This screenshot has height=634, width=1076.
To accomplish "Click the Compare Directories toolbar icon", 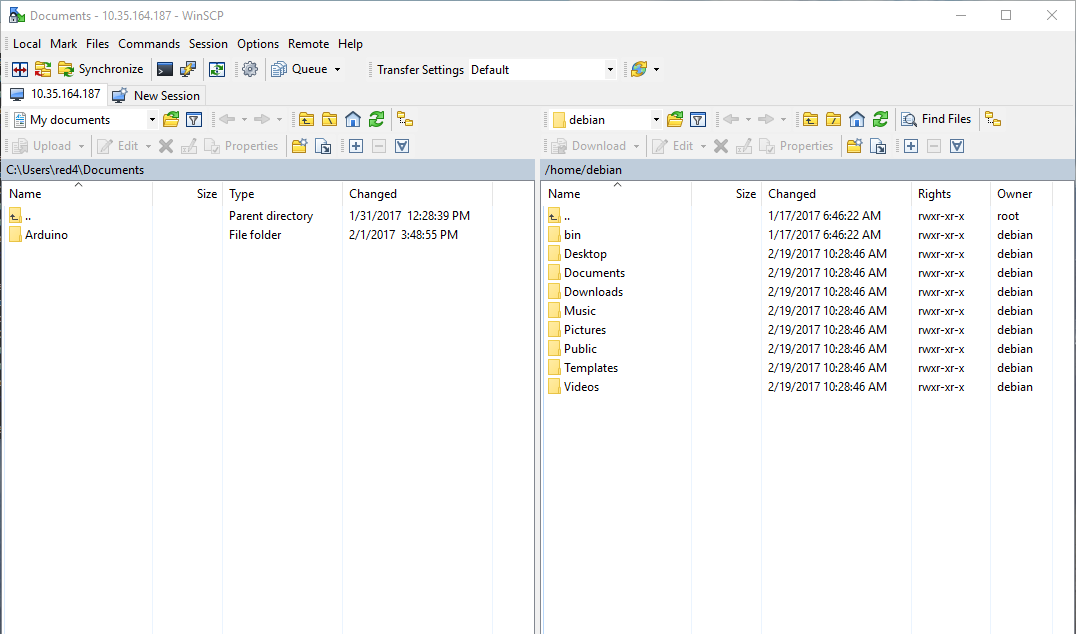I will (20, 69).
